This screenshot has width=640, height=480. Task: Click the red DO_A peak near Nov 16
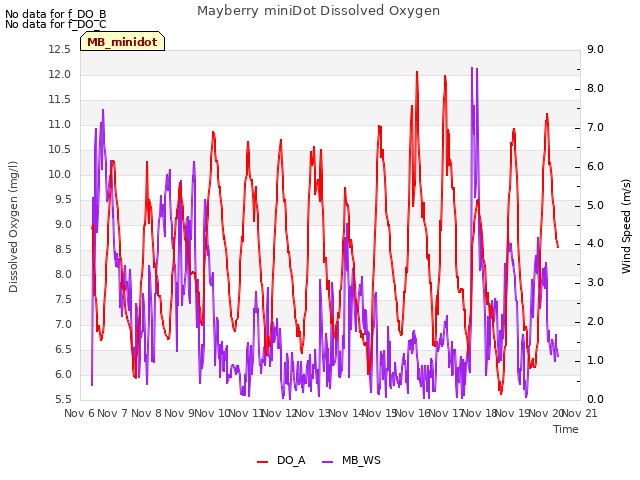pos(417,72)
